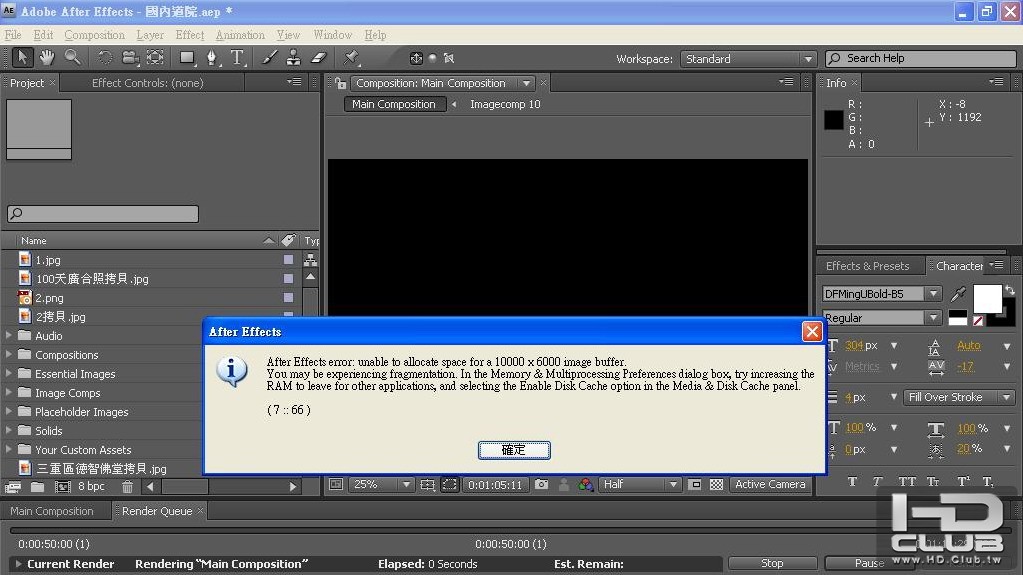1023x575 pixels.
Task: Toggle the transparency grid in viewer
Action: 716,485
